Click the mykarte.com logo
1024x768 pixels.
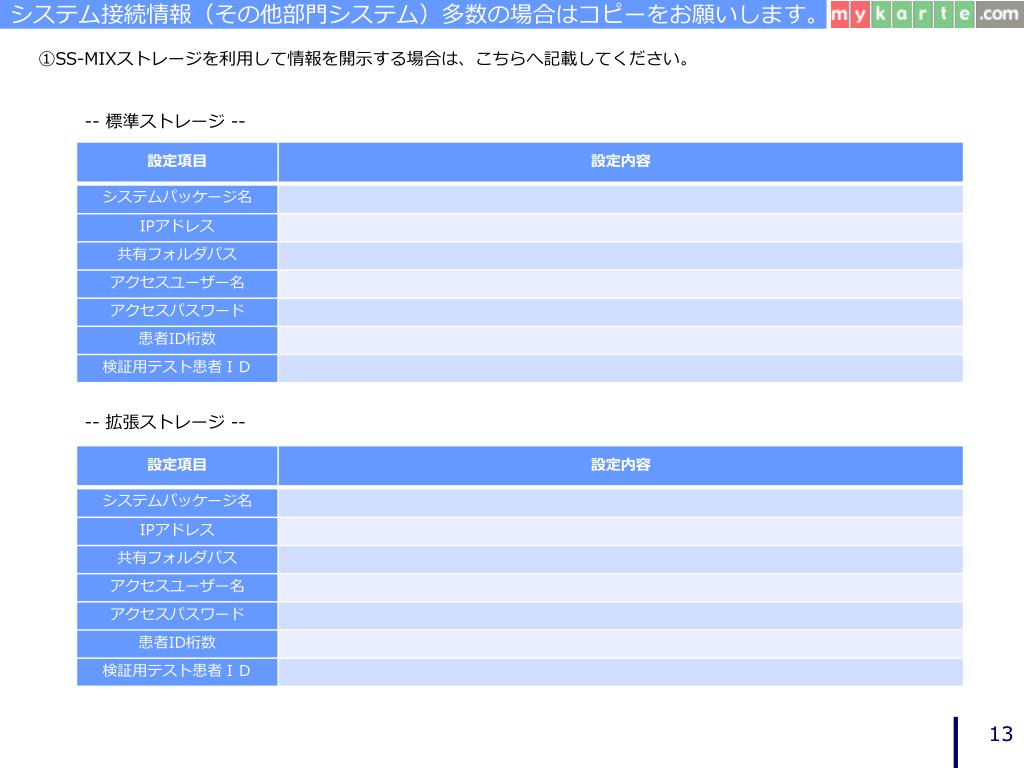coord(926,14)
